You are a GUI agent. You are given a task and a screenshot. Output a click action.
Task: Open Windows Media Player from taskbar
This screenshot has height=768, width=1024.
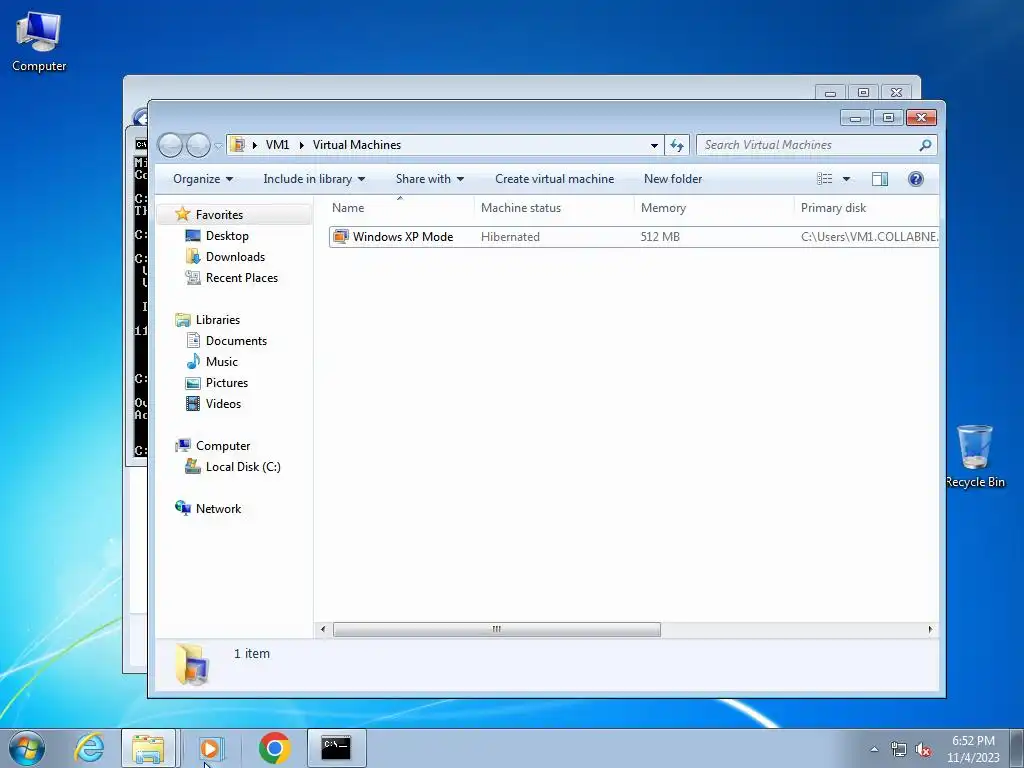pos(210,748)
